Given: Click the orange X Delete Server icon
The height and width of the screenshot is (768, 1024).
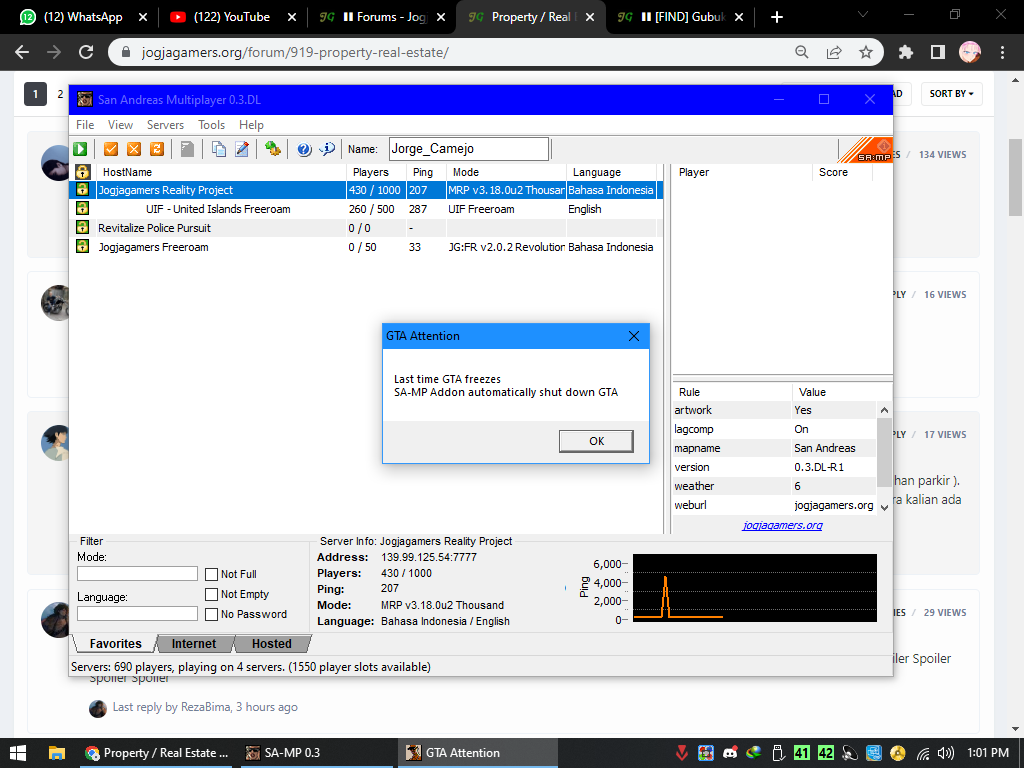Looking at the screenshot, I should [x=134, y=149].
